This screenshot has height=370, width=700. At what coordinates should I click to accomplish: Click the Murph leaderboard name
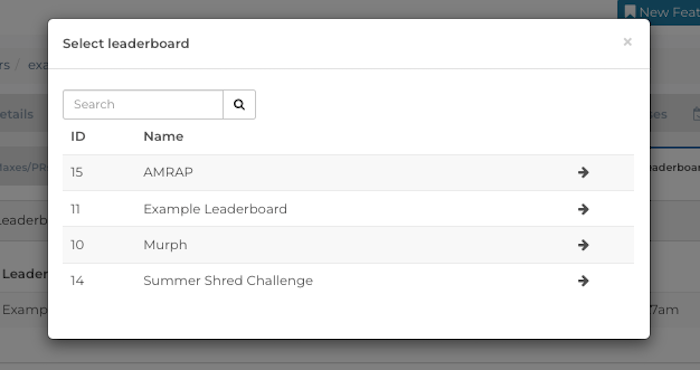coord(165,245)
